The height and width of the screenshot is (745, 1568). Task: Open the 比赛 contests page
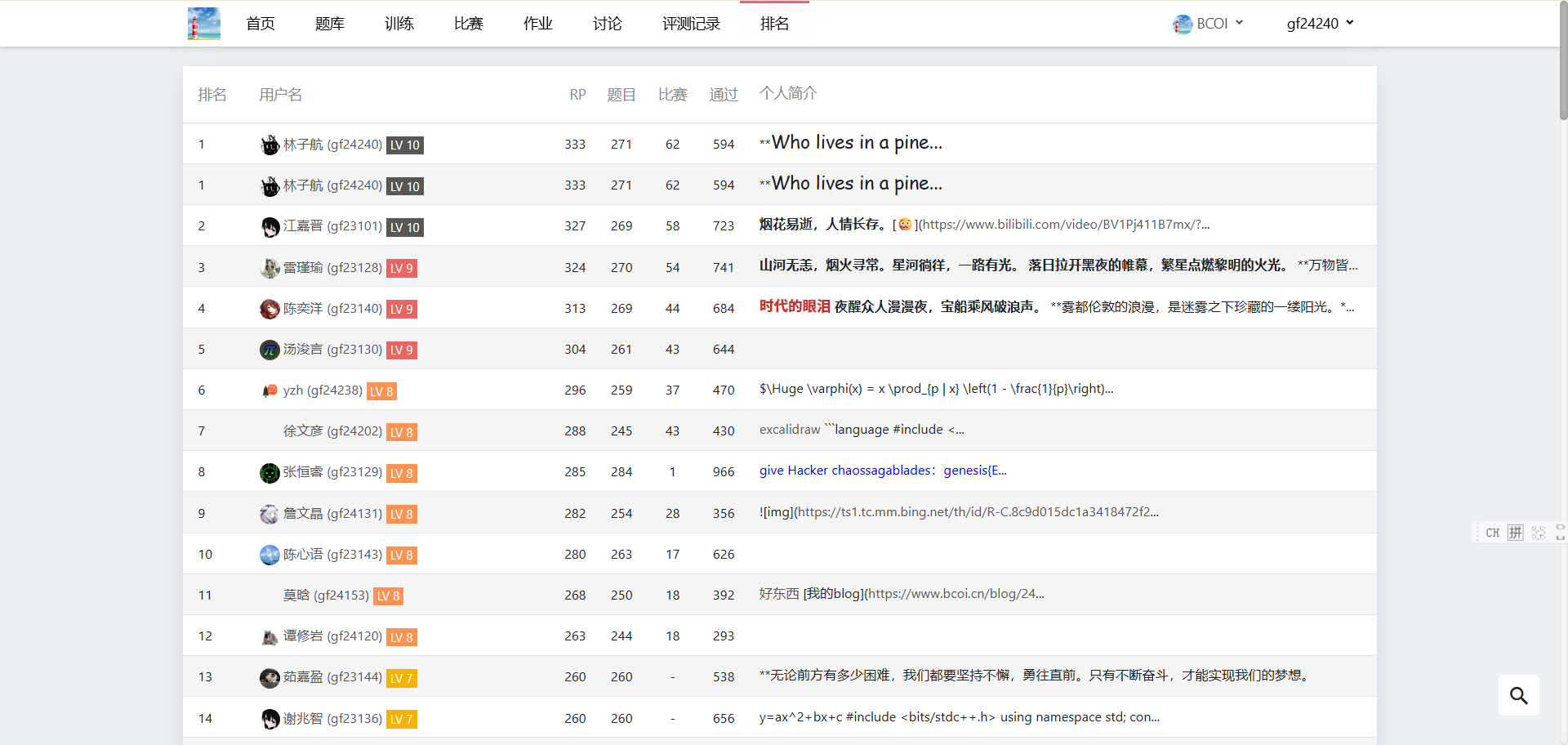coord(469,24)
